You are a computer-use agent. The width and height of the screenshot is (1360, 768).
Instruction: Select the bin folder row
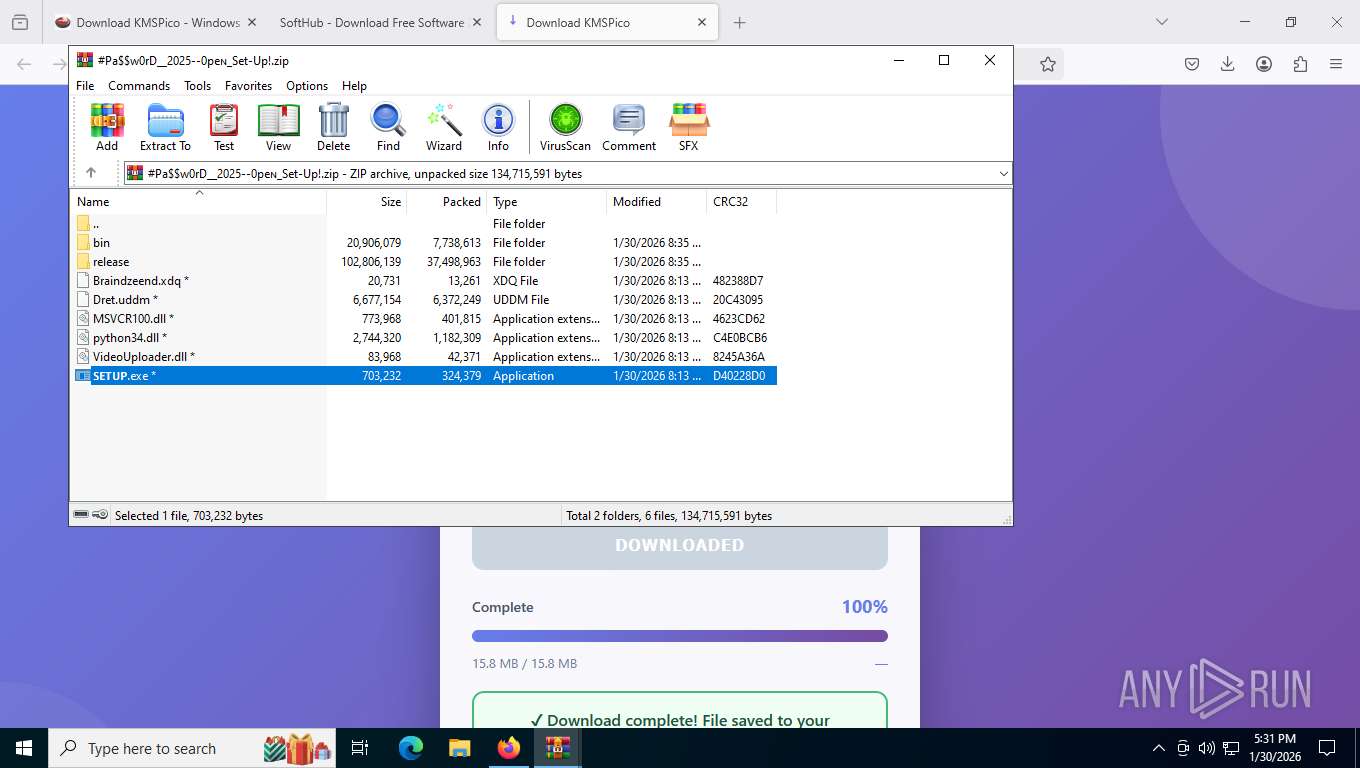pos(423,243)
